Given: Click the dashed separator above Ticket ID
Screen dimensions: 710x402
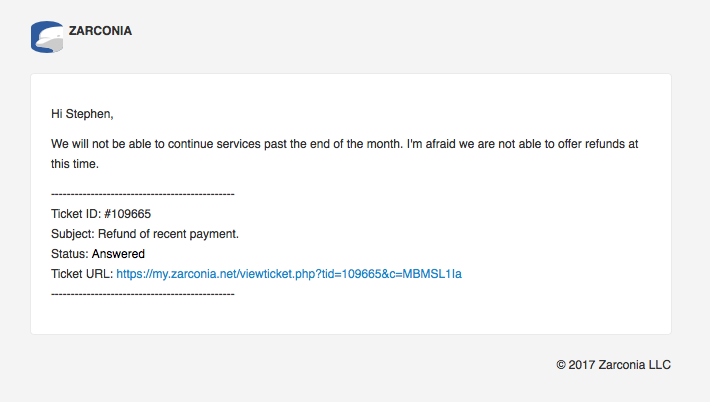Looking at the screenshot, I should [x=142, y=194].
